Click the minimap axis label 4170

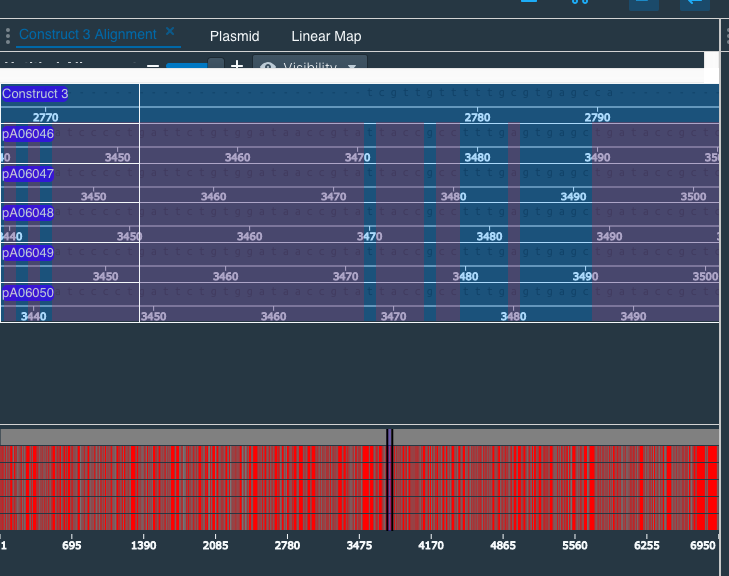tap(431, 545)
